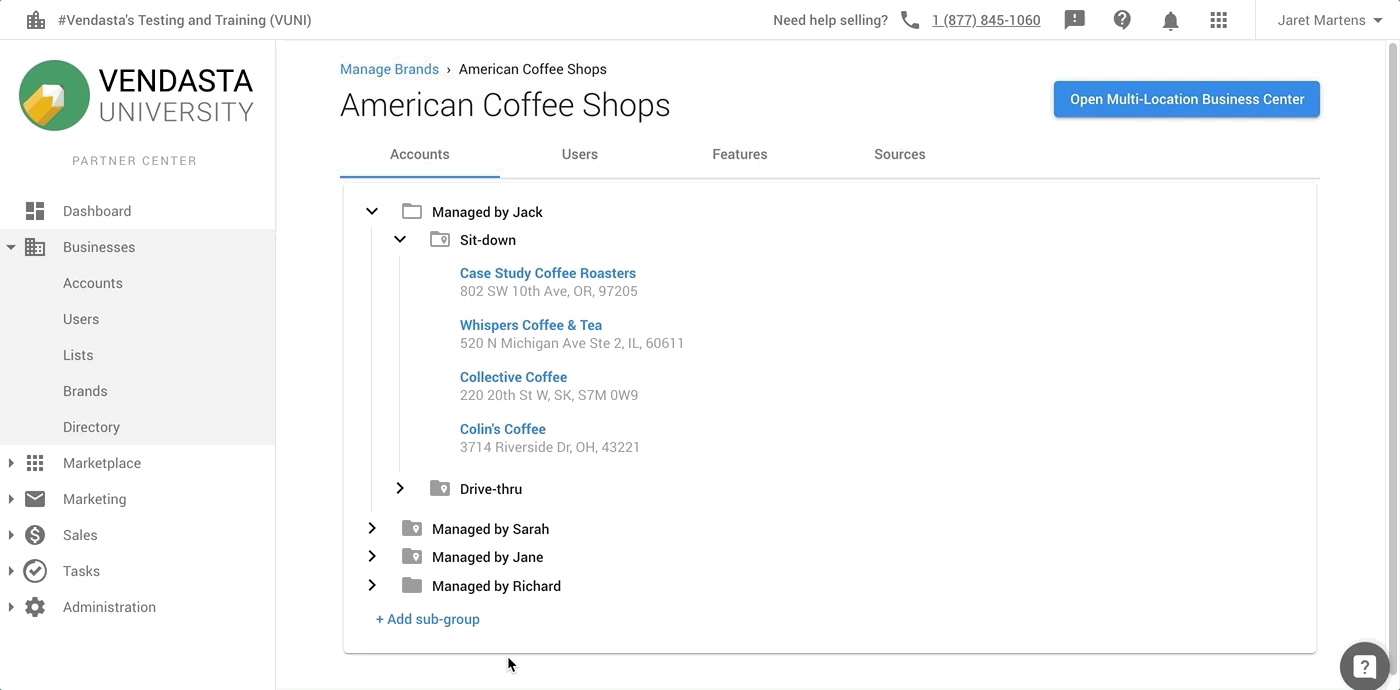Click the Managed by Jack folder icon

coord(412,211)
